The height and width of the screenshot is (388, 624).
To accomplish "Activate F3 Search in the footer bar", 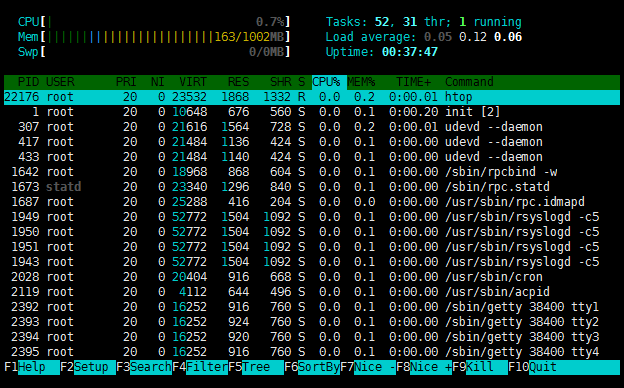I will point(144,367).
